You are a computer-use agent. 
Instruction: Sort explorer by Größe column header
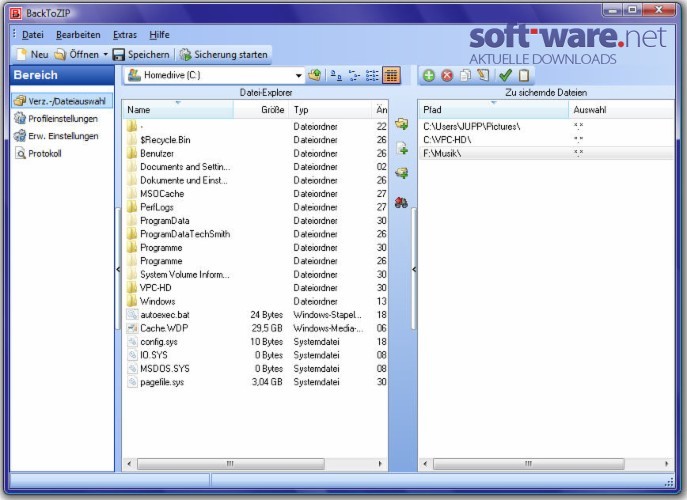click(261, 110)
